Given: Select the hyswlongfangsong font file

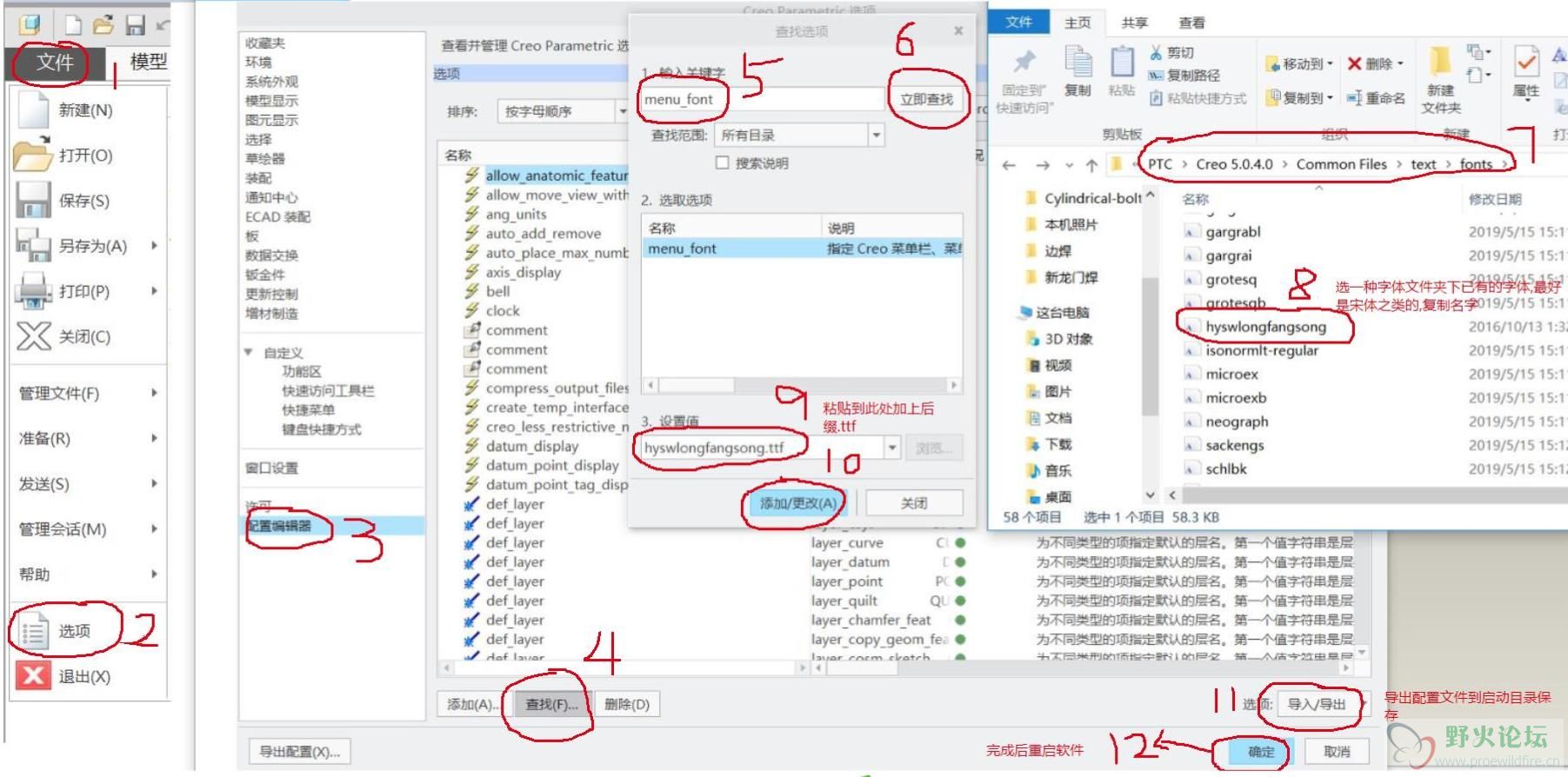Looking at the screenshot, I should [x=1265, y=327].
